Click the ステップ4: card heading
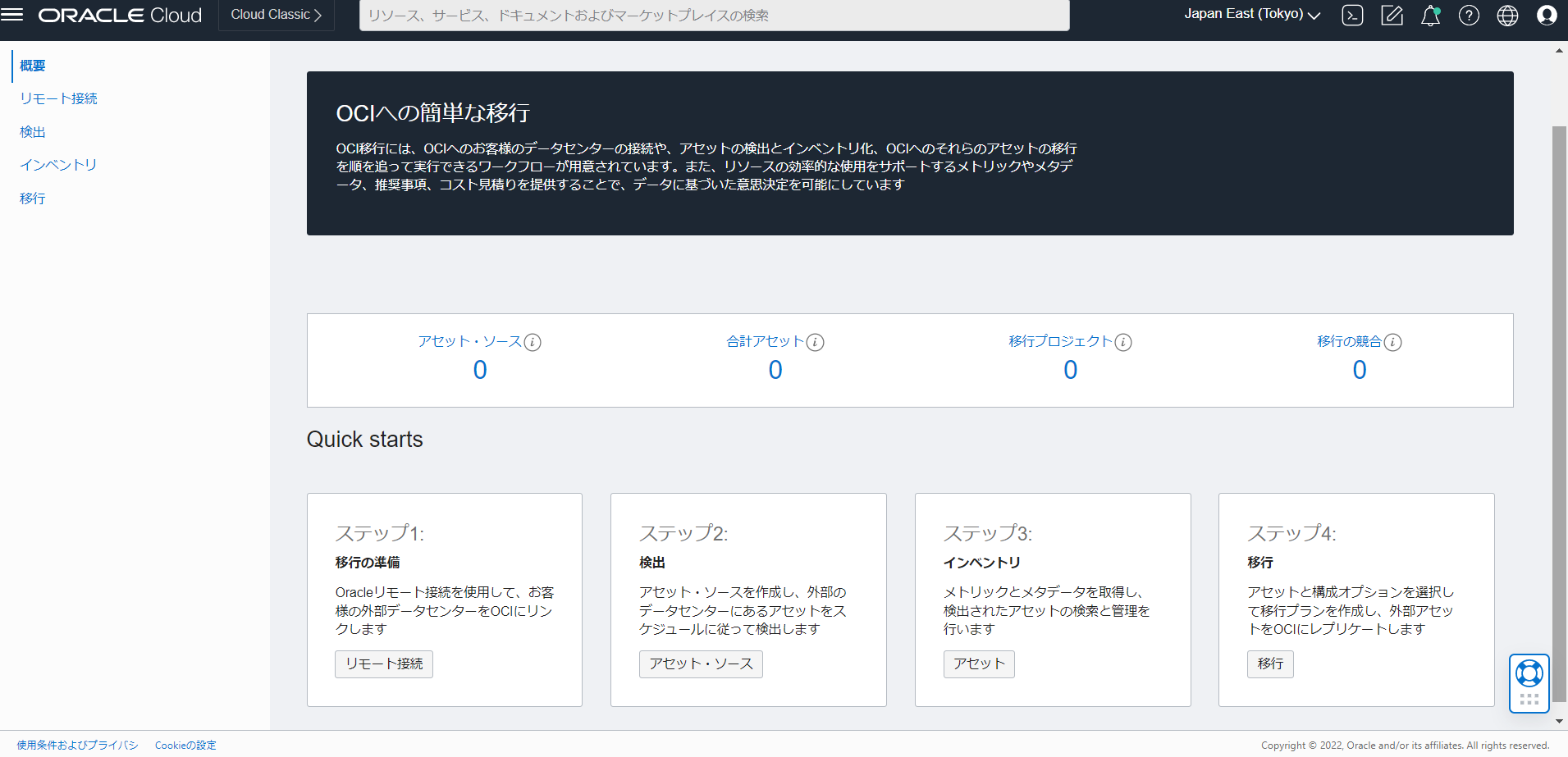Screen dimensions: 1568x757 1291,533
